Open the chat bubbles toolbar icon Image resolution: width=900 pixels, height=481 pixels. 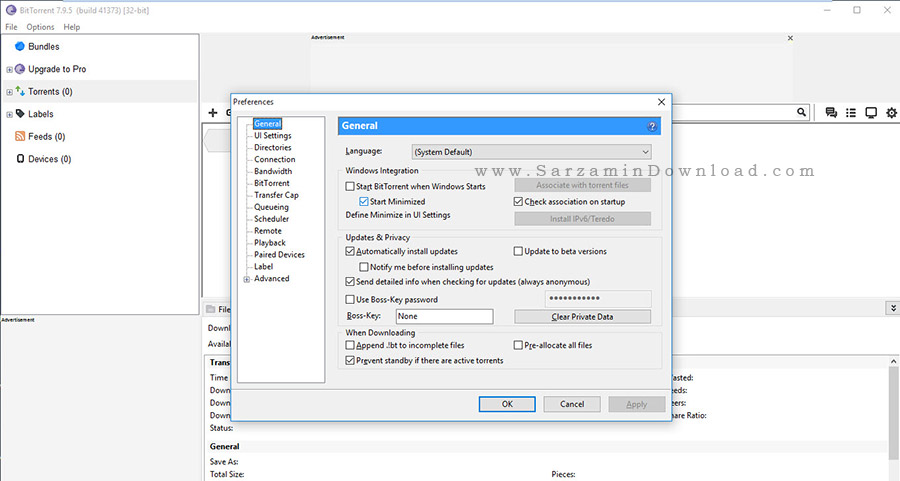coord(831,113)
